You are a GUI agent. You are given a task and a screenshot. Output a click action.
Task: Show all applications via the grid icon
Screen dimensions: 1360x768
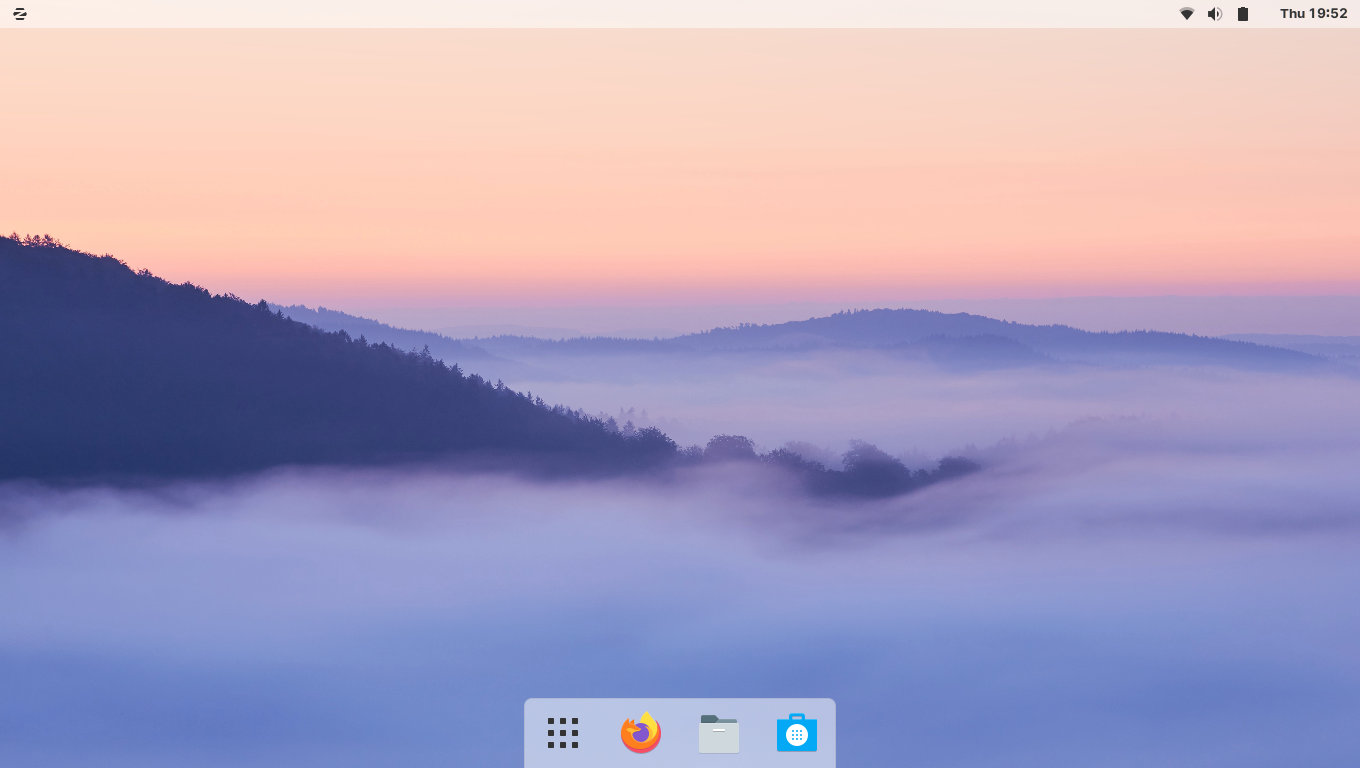click(x=563, y=733)
